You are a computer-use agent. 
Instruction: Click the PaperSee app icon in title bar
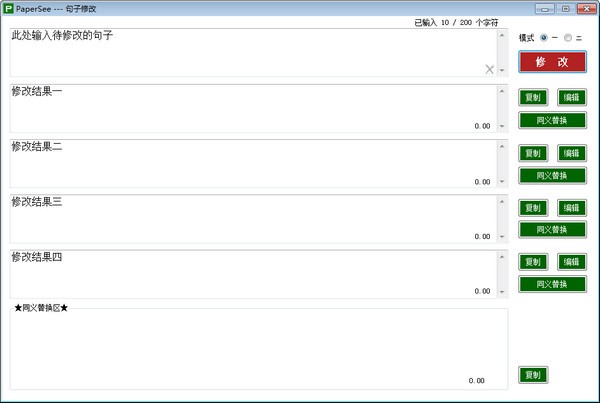point(9,8)
